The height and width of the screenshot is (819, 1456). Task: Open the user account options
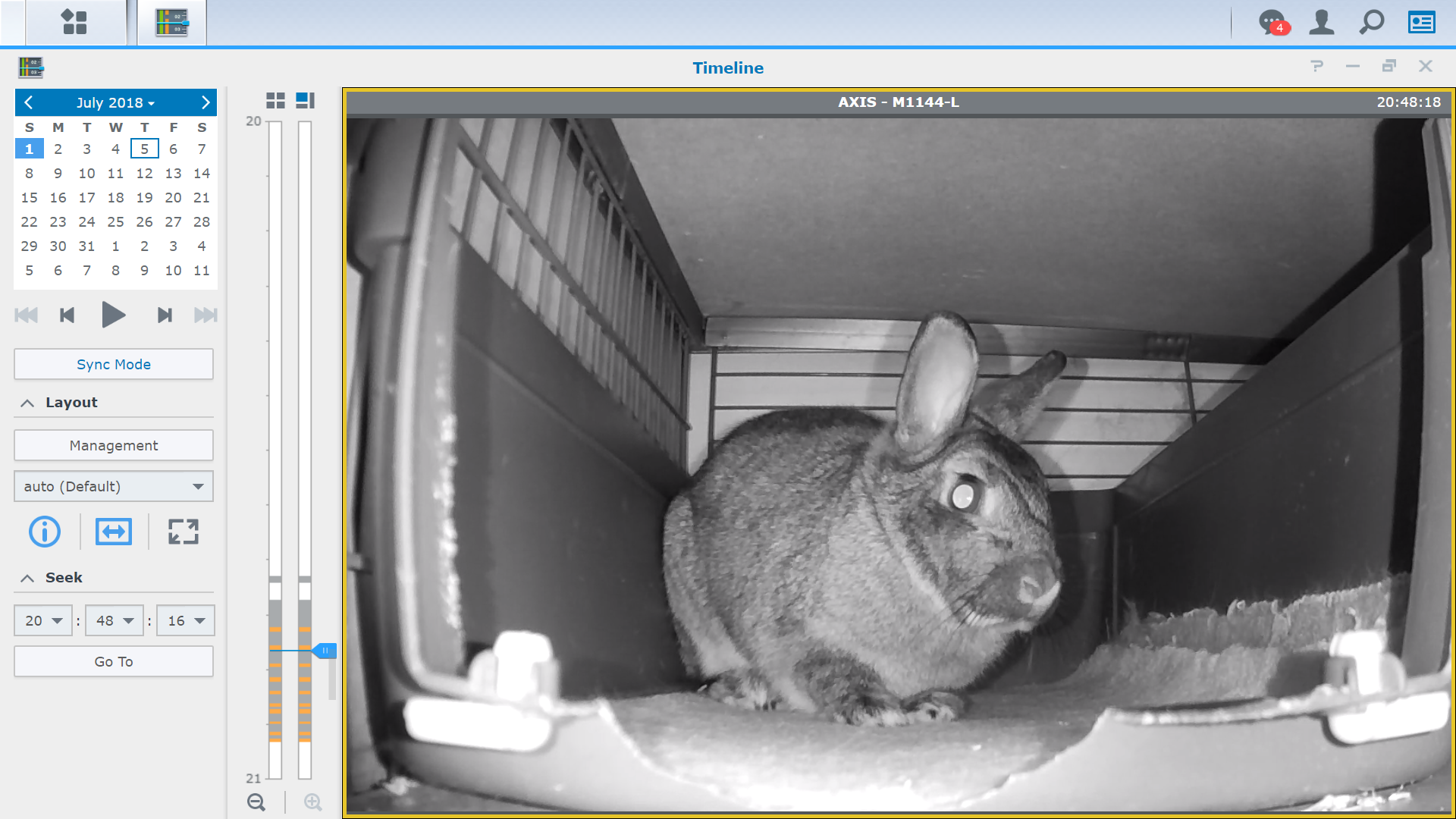click(1322, 22)
